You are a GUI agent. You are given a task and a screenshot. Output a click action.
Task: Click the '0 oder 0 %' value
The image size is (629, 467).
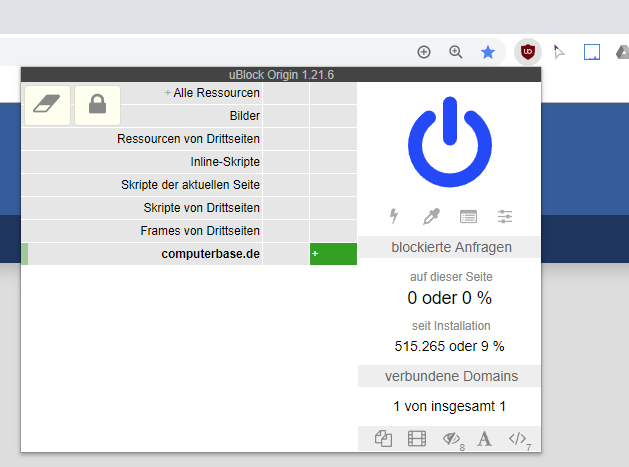[449, 298]
